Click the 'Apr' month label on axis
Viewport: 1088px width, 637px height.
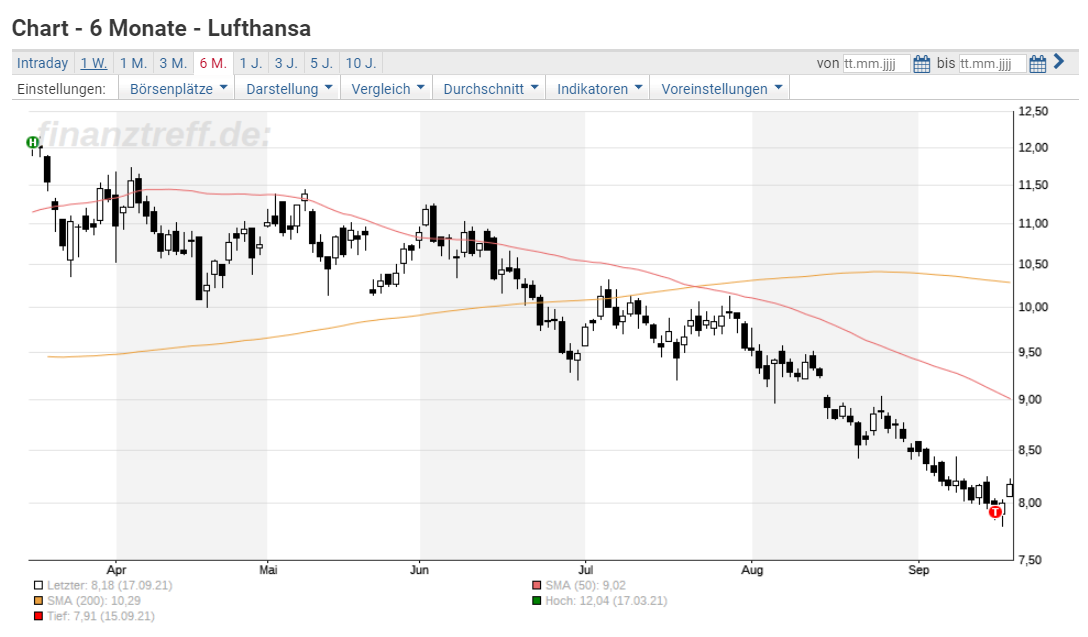117,570
